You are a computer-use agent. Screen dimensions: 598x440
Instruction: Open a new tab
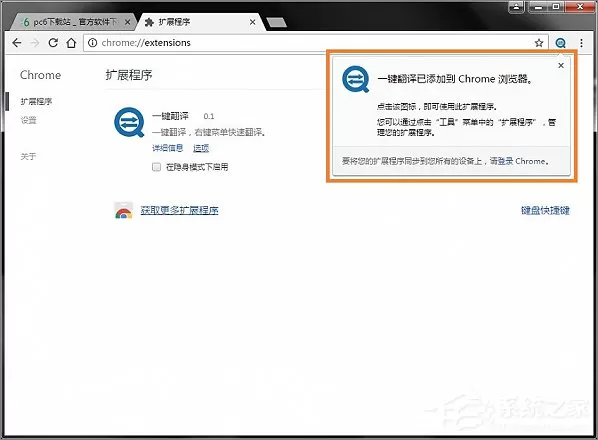click(x=276, y=22)
